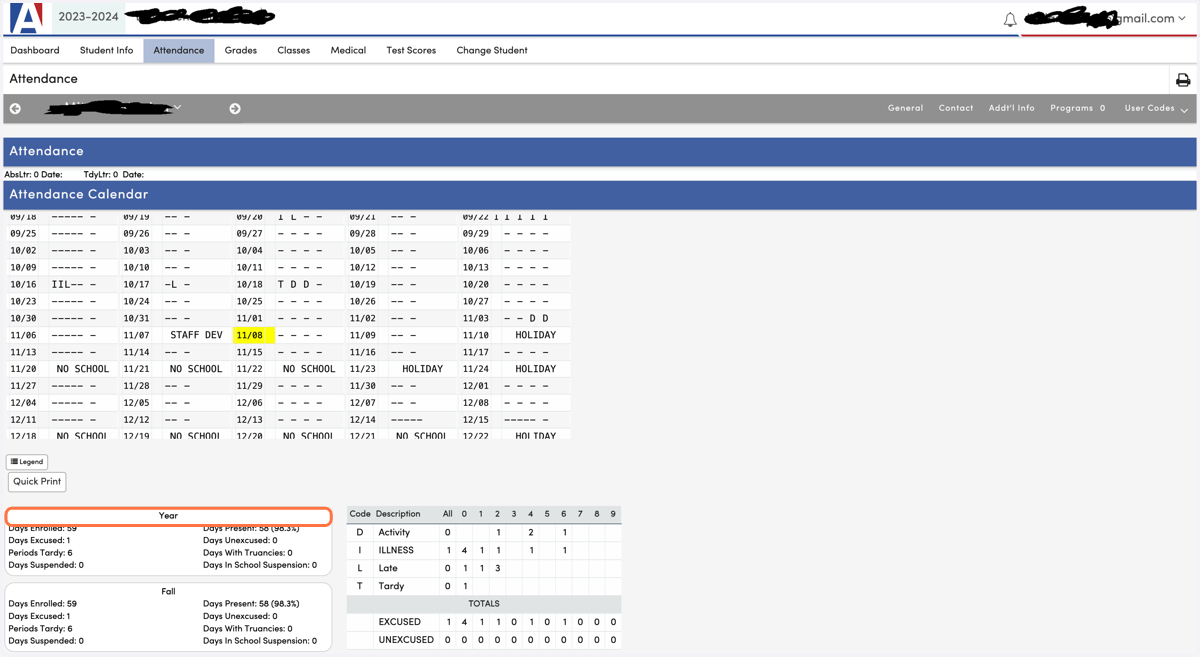Click HOLIDAY entry for 11/23
Image resolution: width=1200 pixels, height=657 pixels.
(422, 369)
